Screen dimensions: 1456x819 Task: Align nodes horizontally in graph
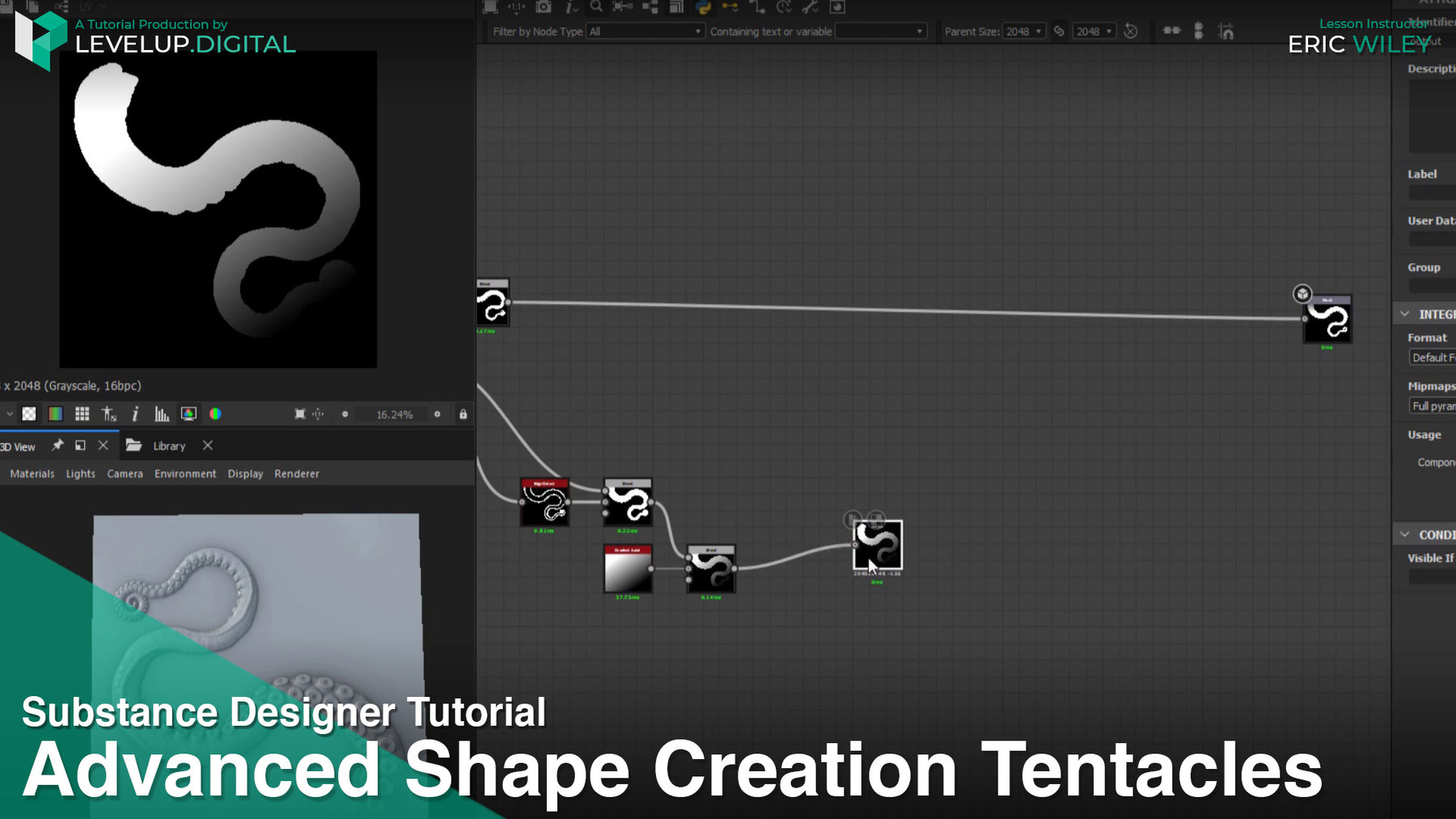pos(1172,31)
